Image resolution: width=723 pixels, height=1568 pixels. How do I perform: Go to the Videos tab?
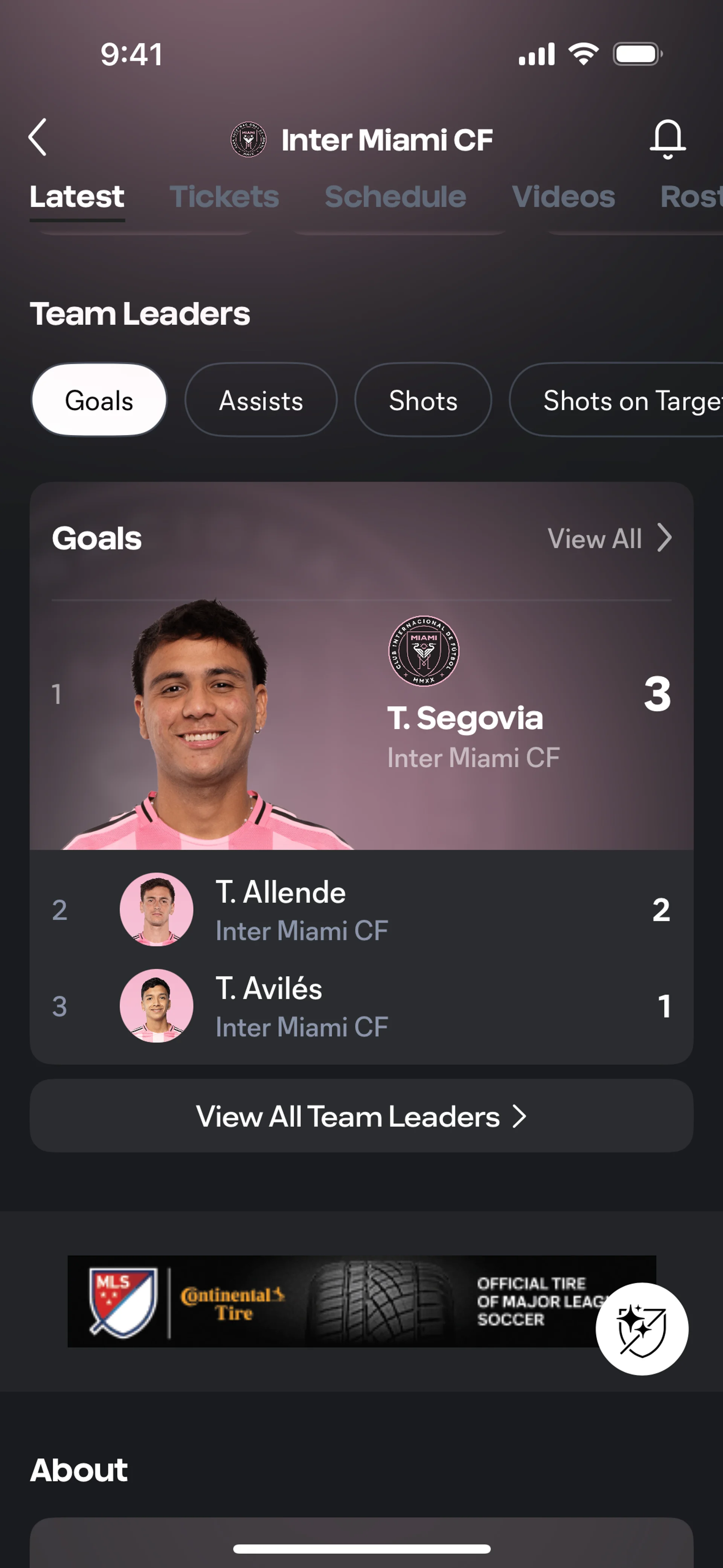coord(563,197)
